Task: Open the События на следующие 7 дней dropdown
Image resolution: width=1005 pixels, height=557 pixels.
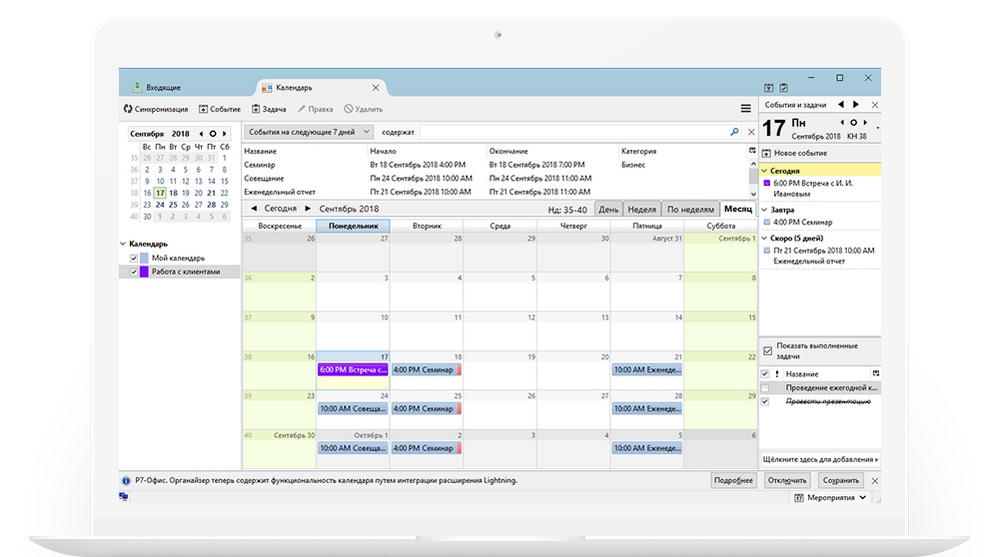Action: coord(309,132)
